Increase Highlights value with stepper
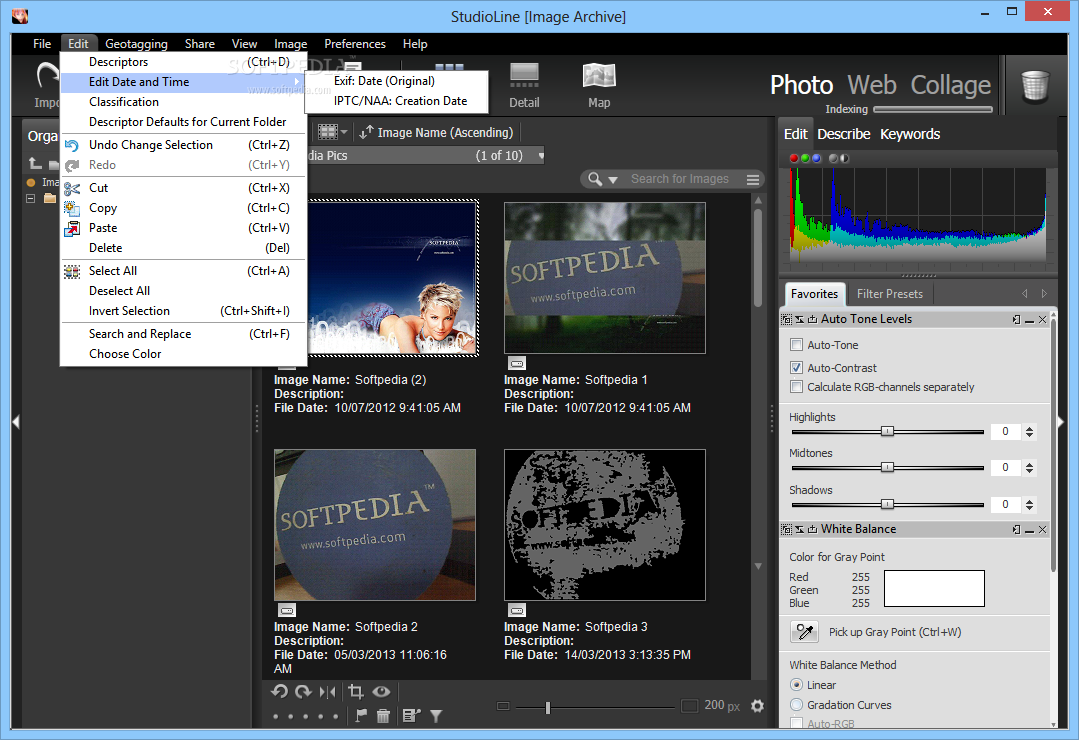Viewport: 1079px width, 740px height. (1029, 428)
